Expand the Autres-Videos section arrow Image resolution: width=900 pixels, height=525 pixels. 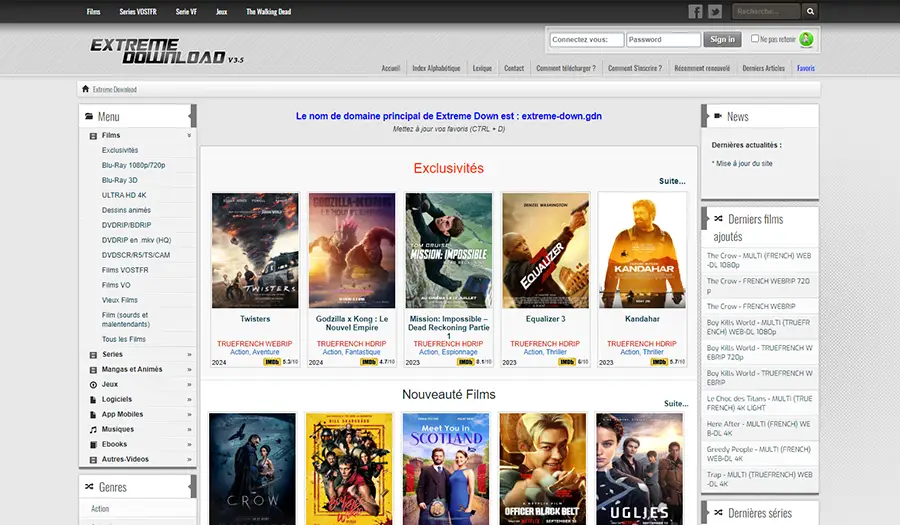(x=189, y=459)
